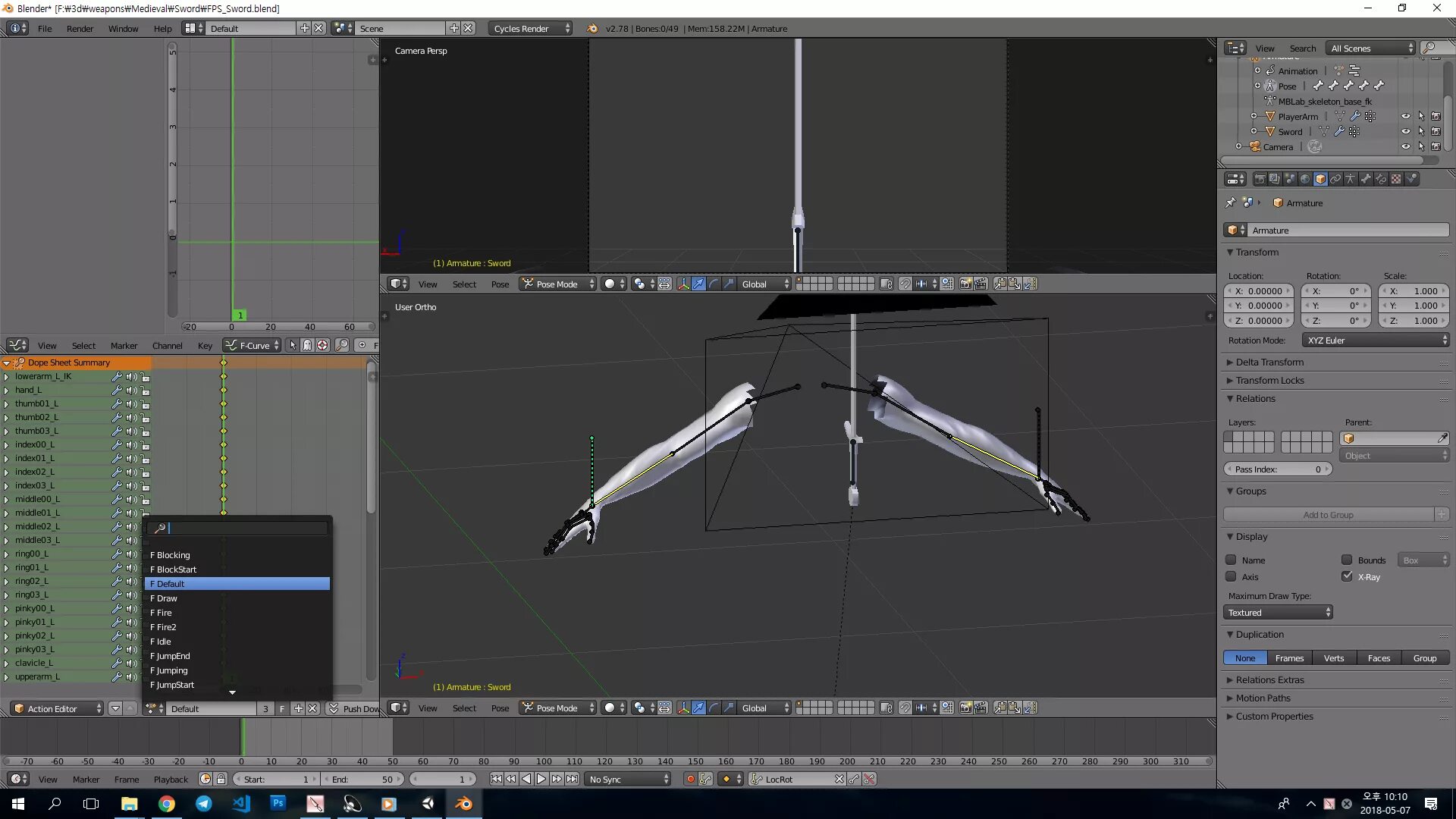
Task: Click the auto keyframe record button
Action: click(x=690, y=779)
